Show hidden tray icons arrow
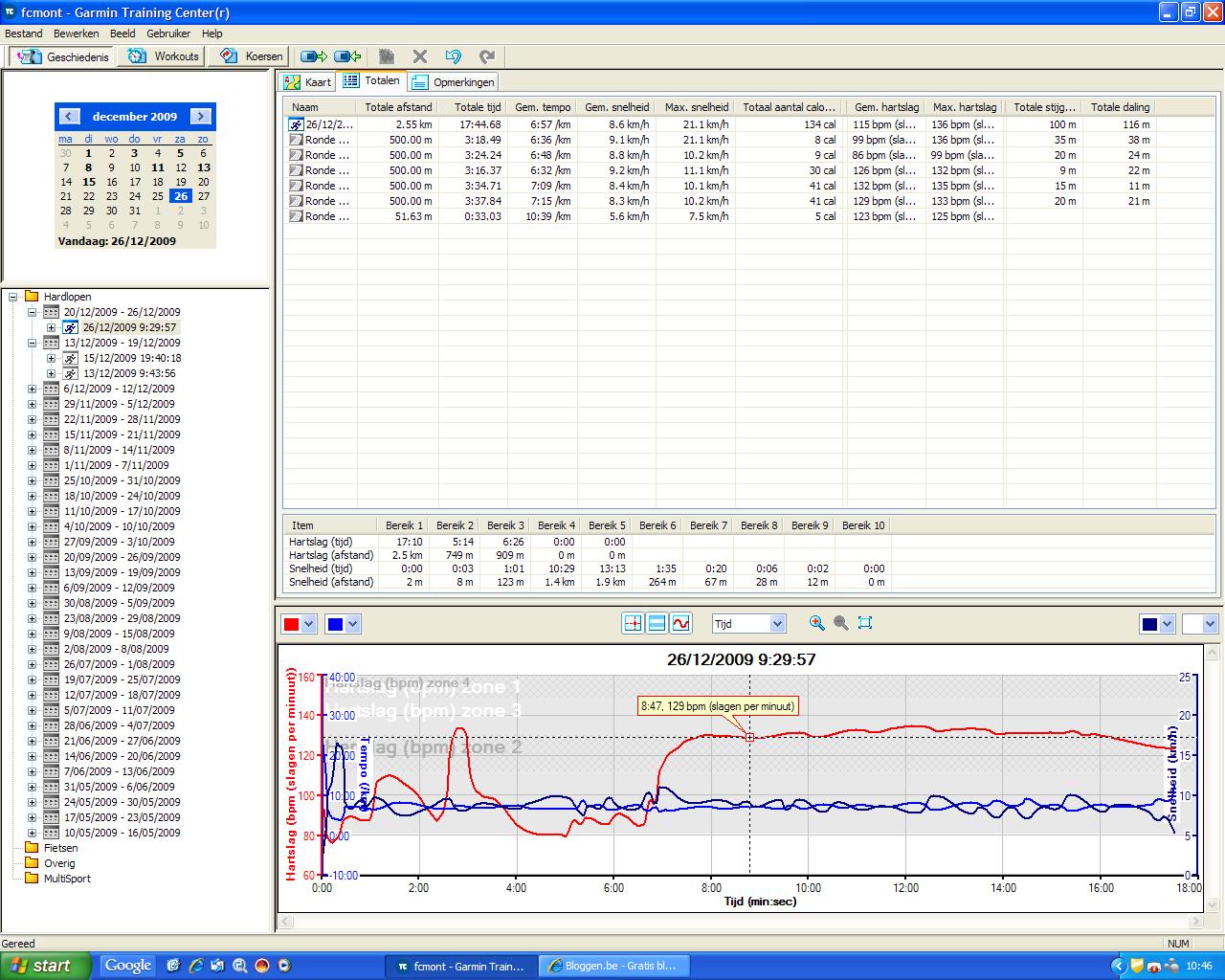This screenshot has height=980, width=1225. click(x=1118, y=967)
